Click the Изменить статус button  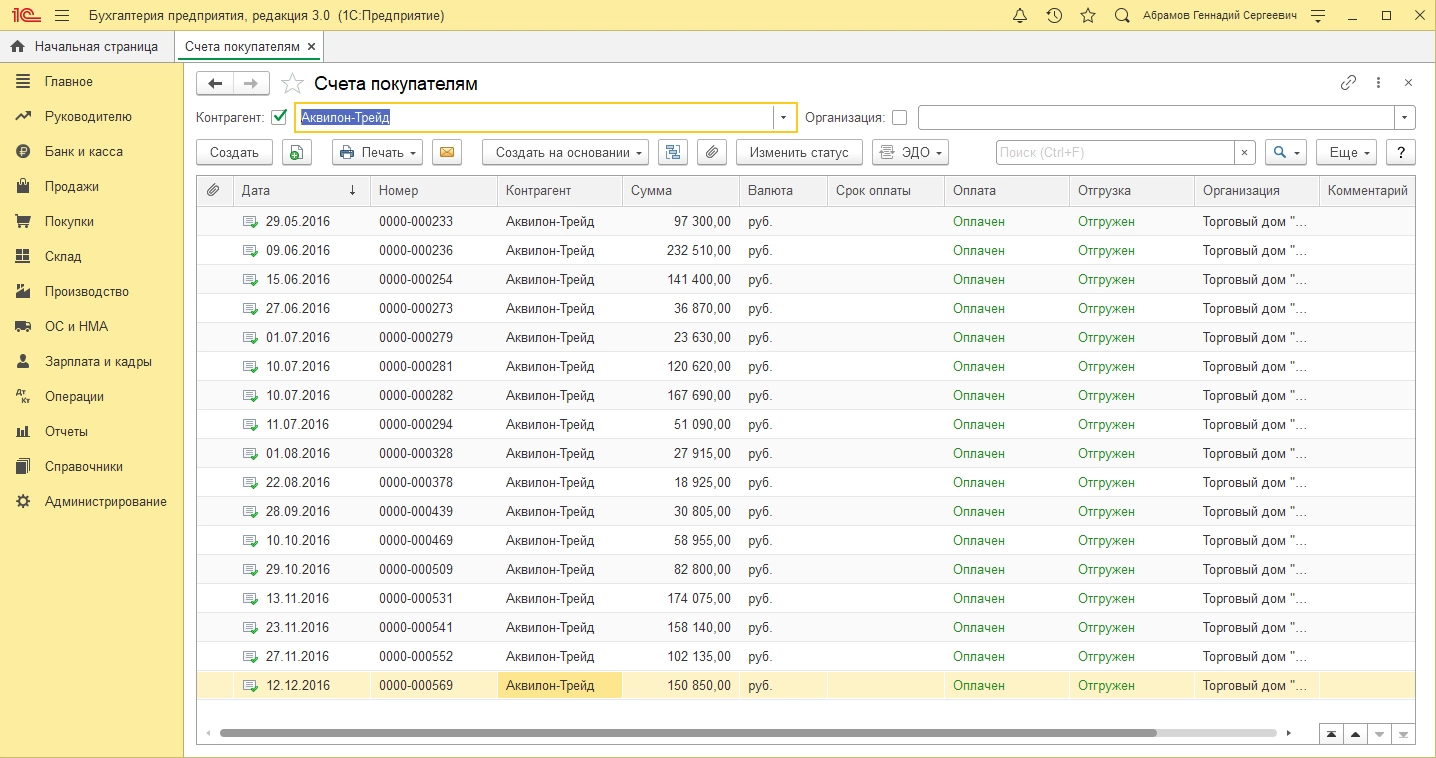[x=798, y=152]
